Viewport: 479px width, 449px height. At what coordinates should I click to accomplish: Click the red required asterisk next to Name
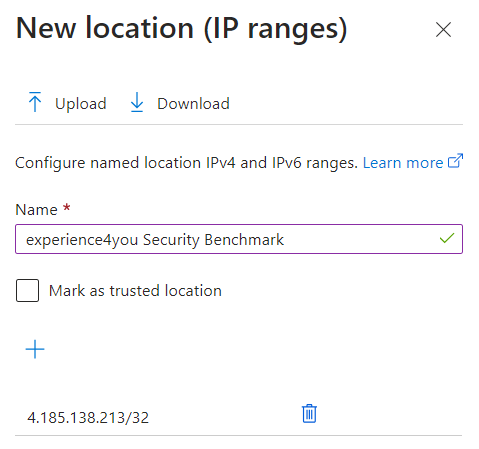tap(67, 208)
